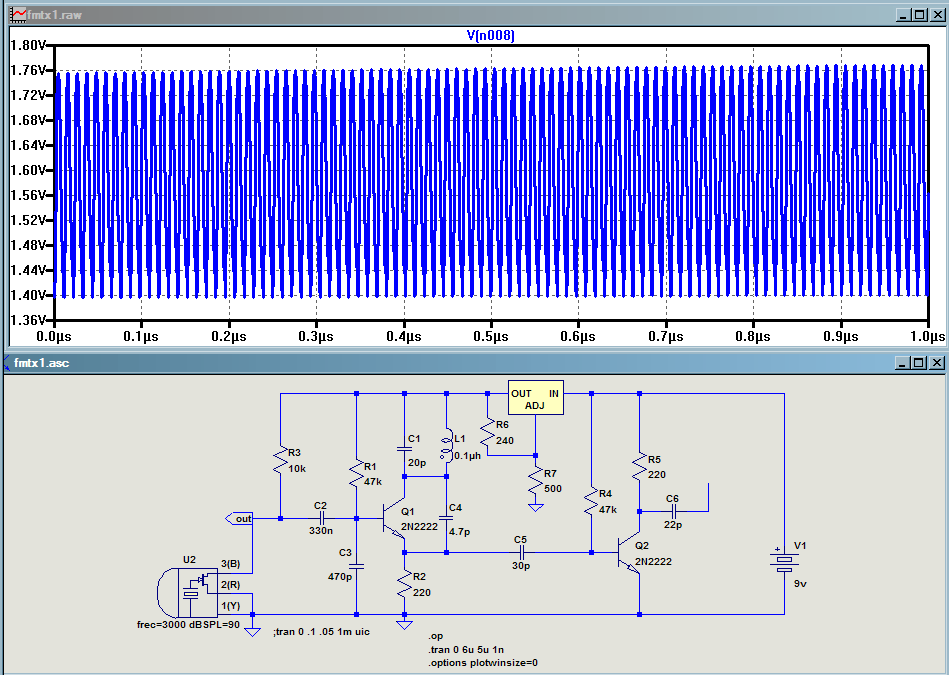Click the 1.40V vertical axis label
949x675 pixels.
click(x=28, y=295)
